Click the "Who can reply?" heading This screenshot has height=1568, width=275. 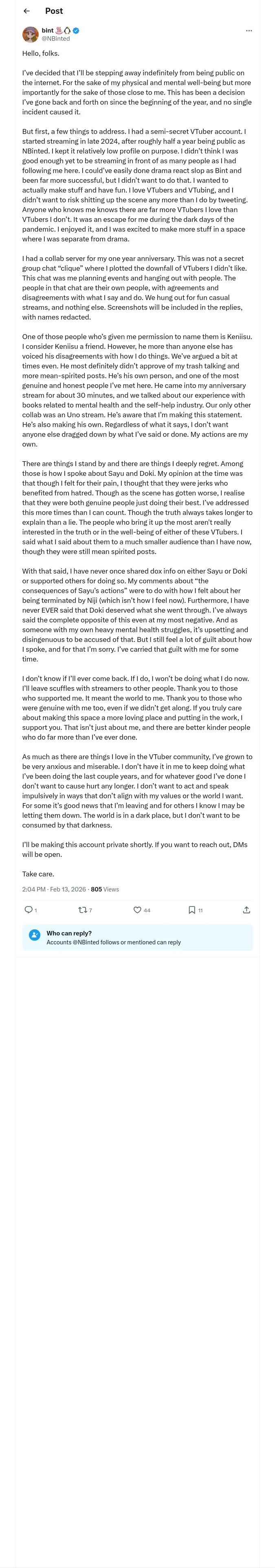(69, 933)
